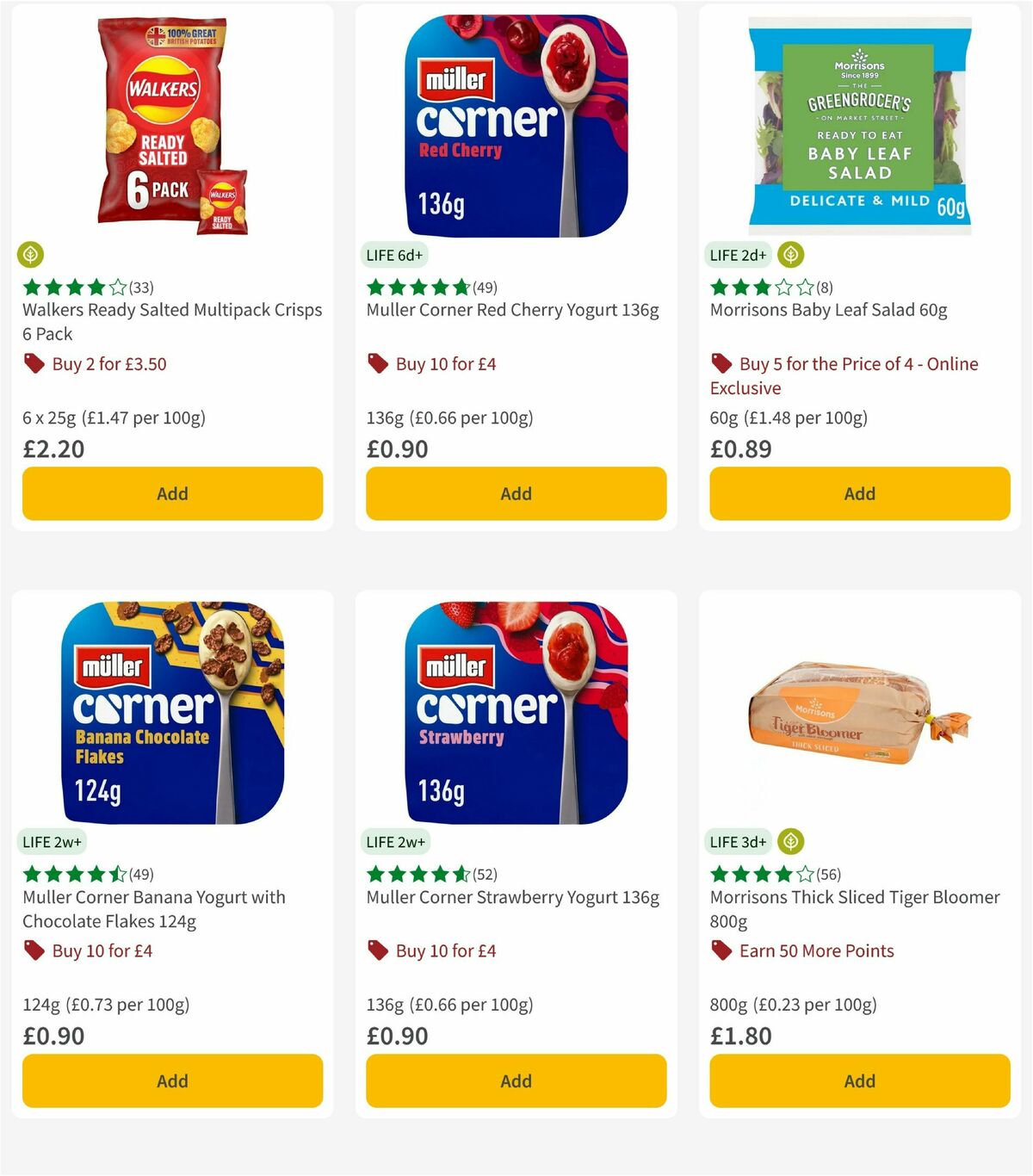Click the tag icon next to Earn 50 More Points
The width and height of the screenshot is (1033, 1176).
click(x=721, y=950)
